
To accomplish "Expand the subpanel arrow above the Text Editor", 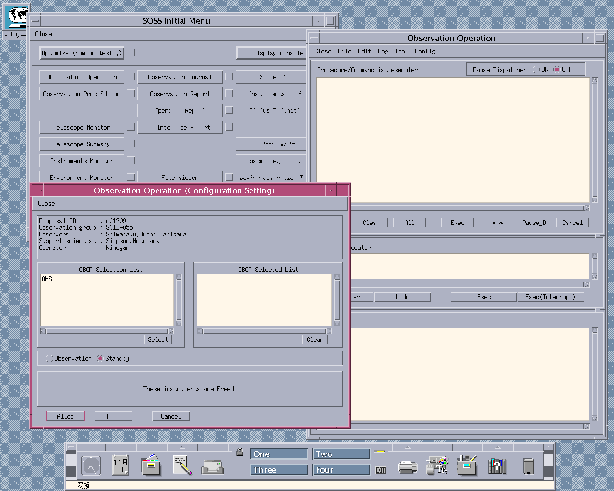I will (182, 447).
